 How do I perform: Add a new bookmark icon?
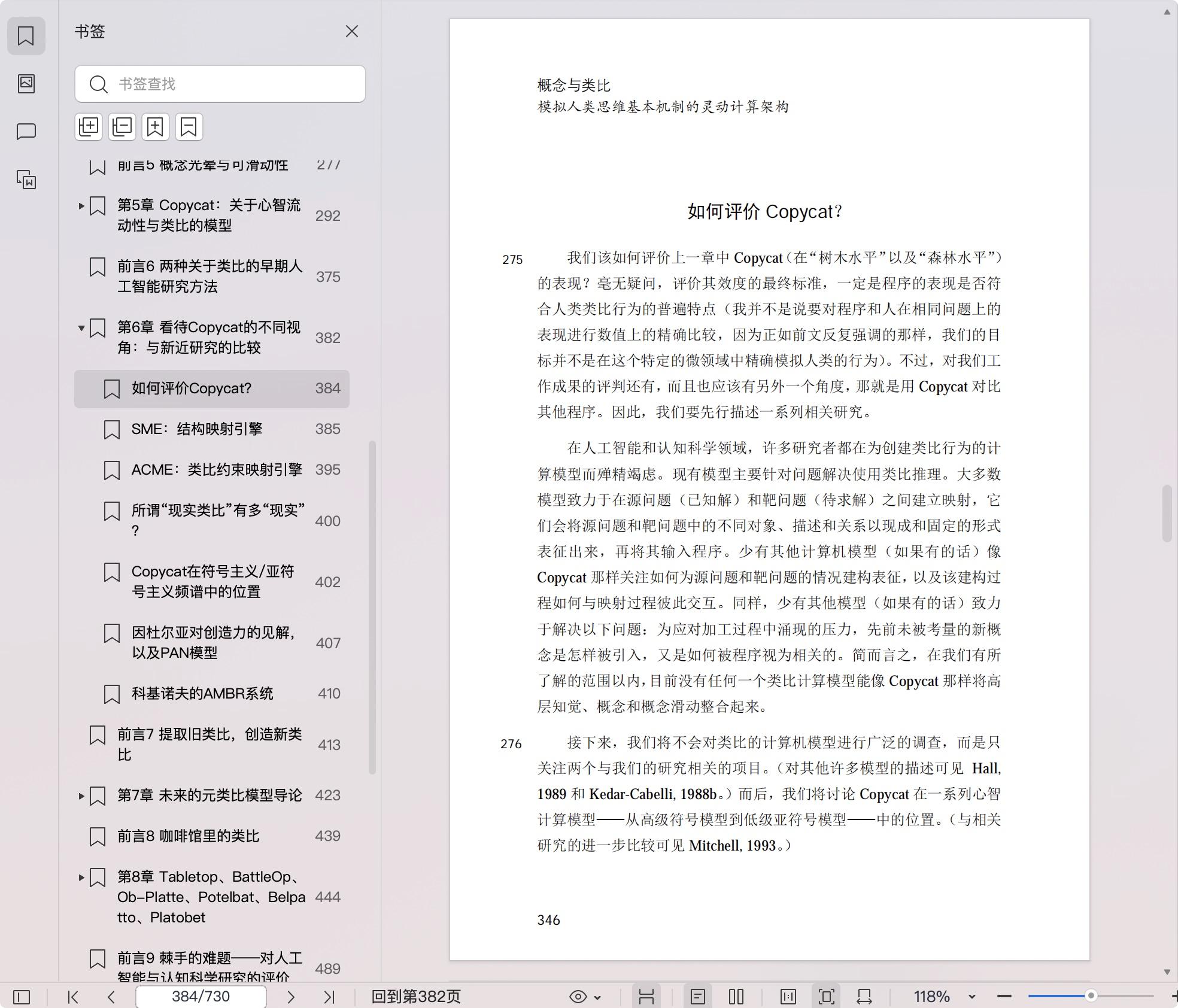click(x=156, y=127)
